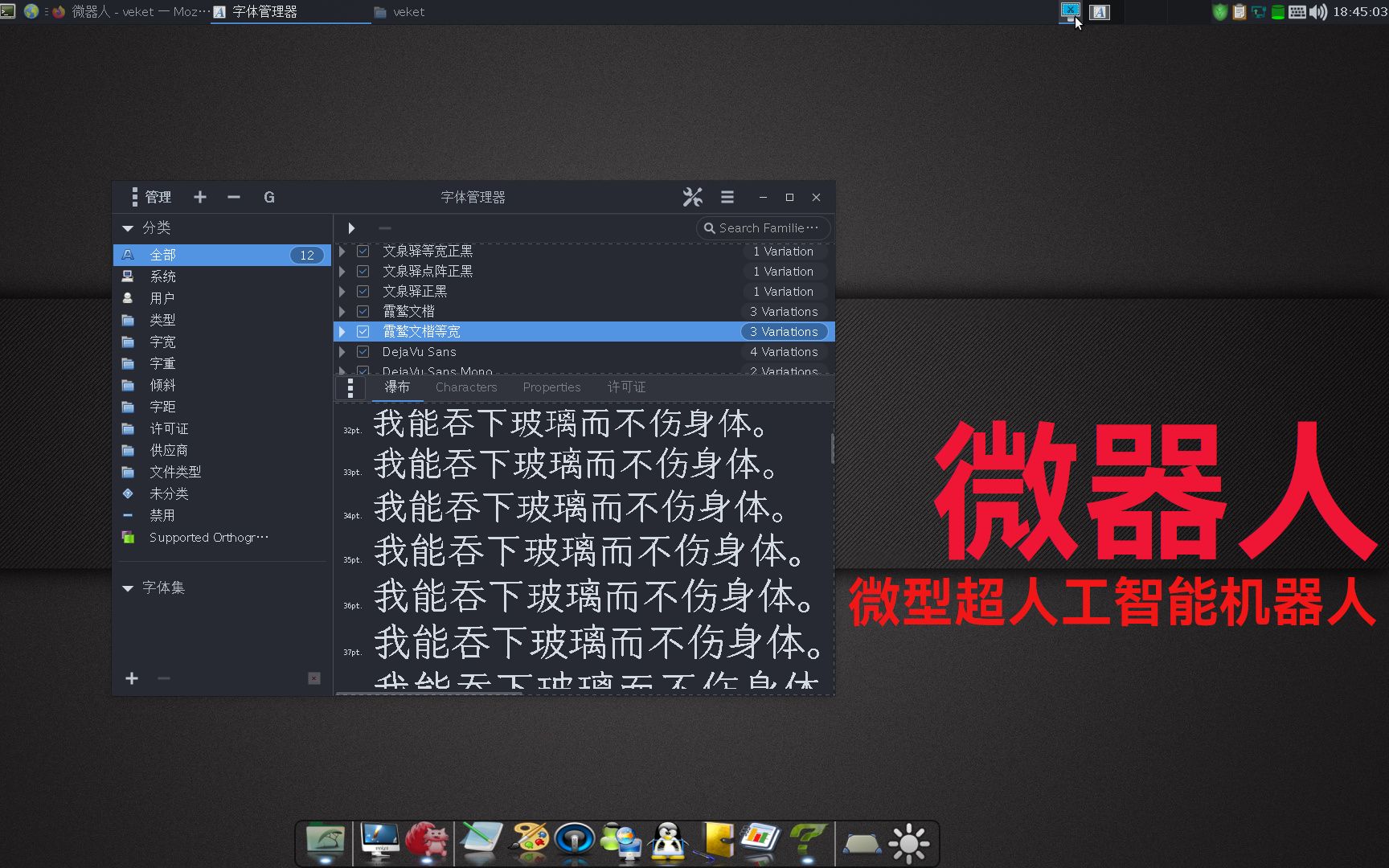Select the 用户 category

point(222,298)
